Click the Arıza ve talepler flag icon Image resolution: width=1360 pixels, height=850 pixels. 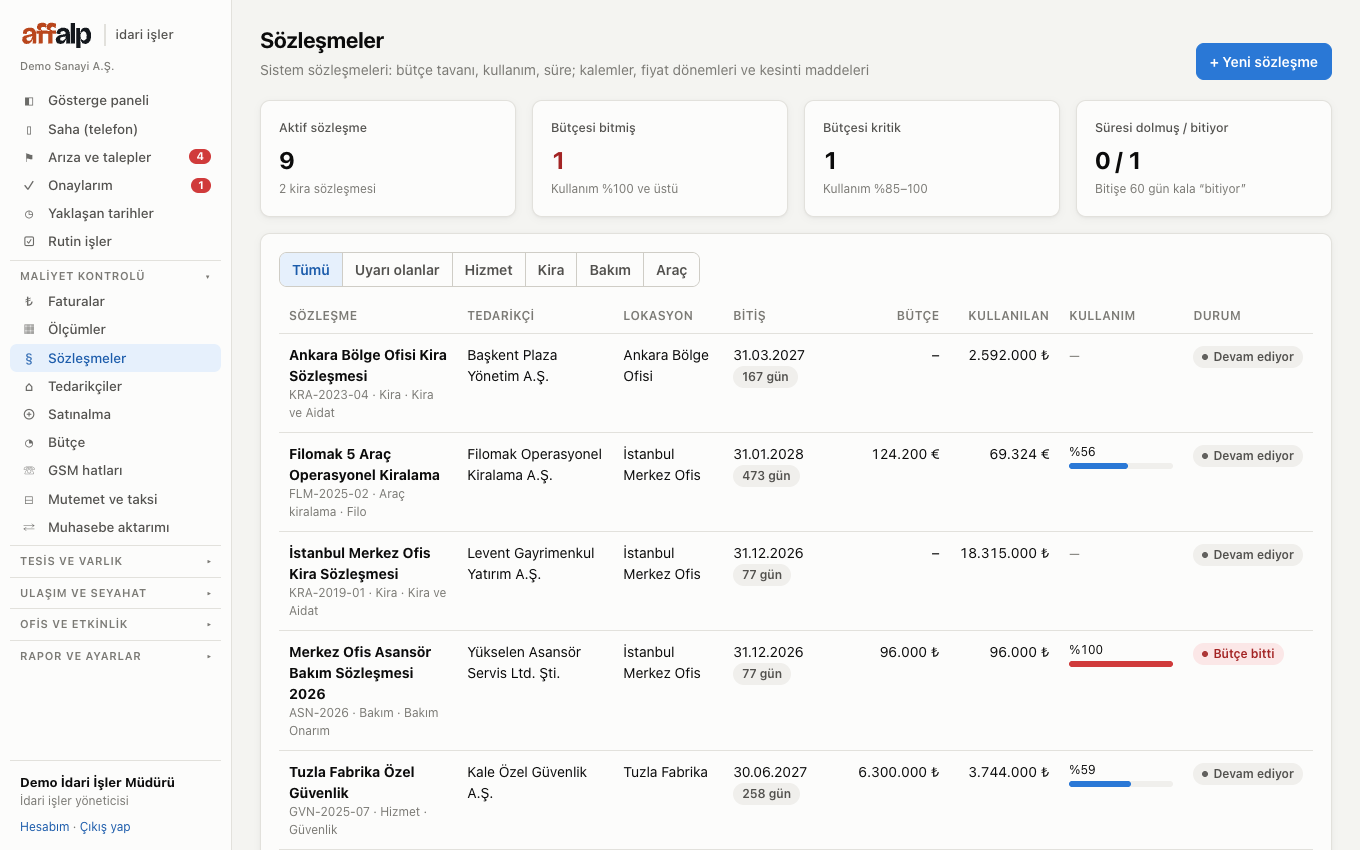29,157
